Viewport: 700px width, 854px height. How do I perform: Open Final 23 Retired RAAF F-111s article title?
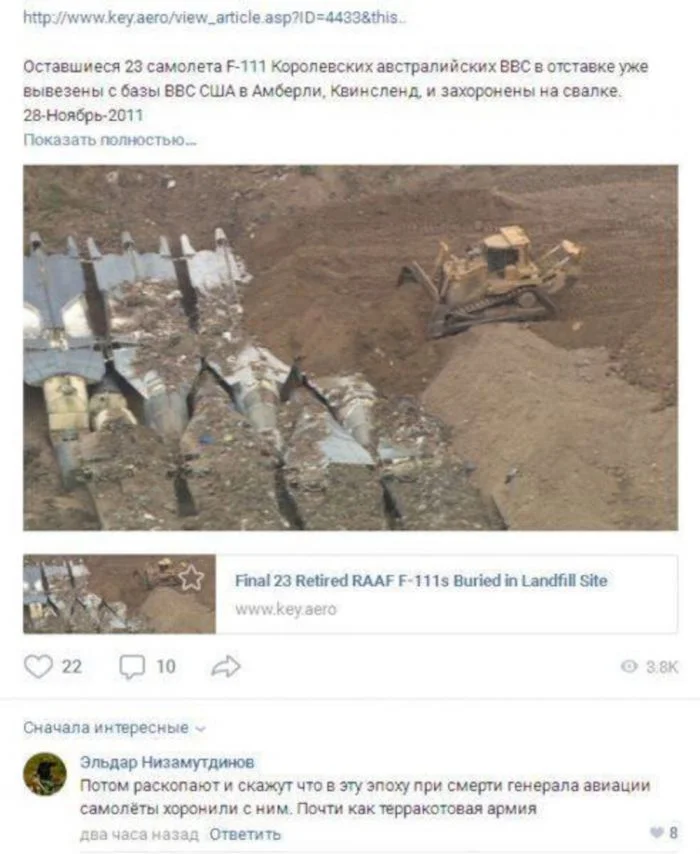[x=421, y=581]
